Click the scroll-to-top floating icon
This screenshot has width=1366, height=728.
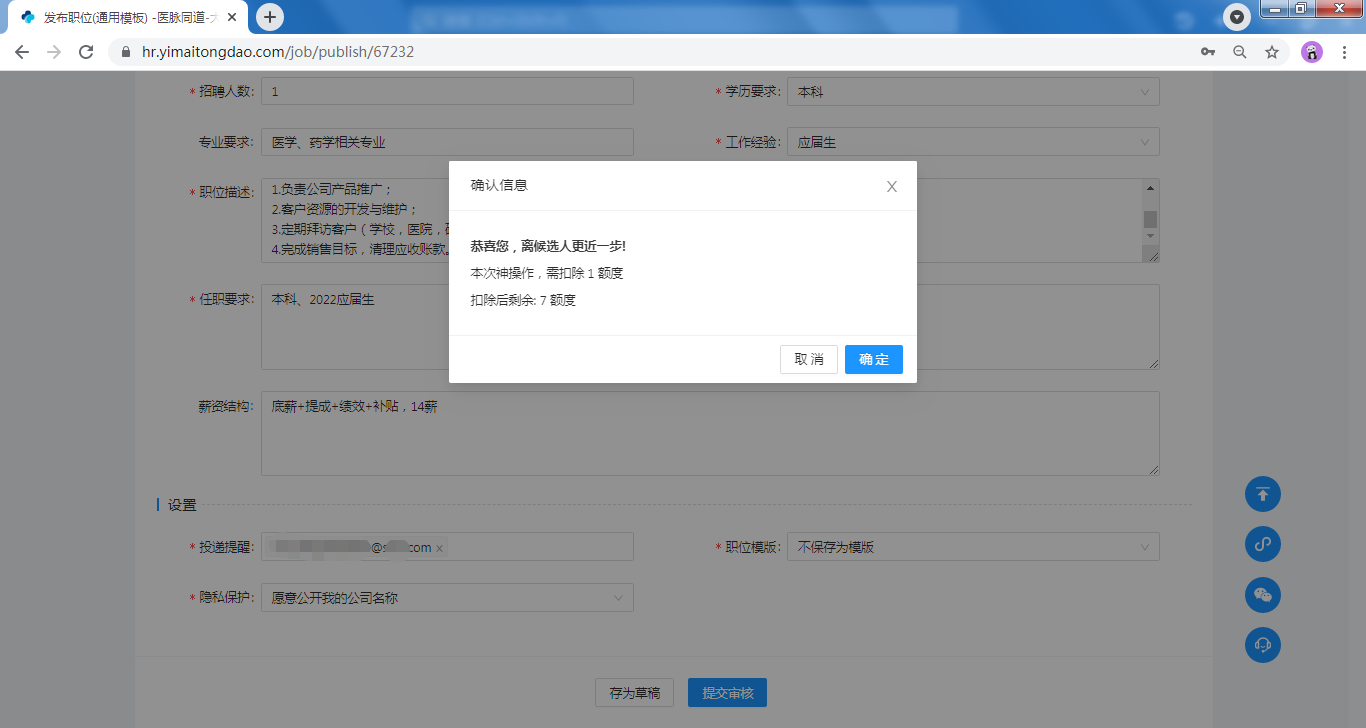pyautogui.click(x=1262, y=494)
